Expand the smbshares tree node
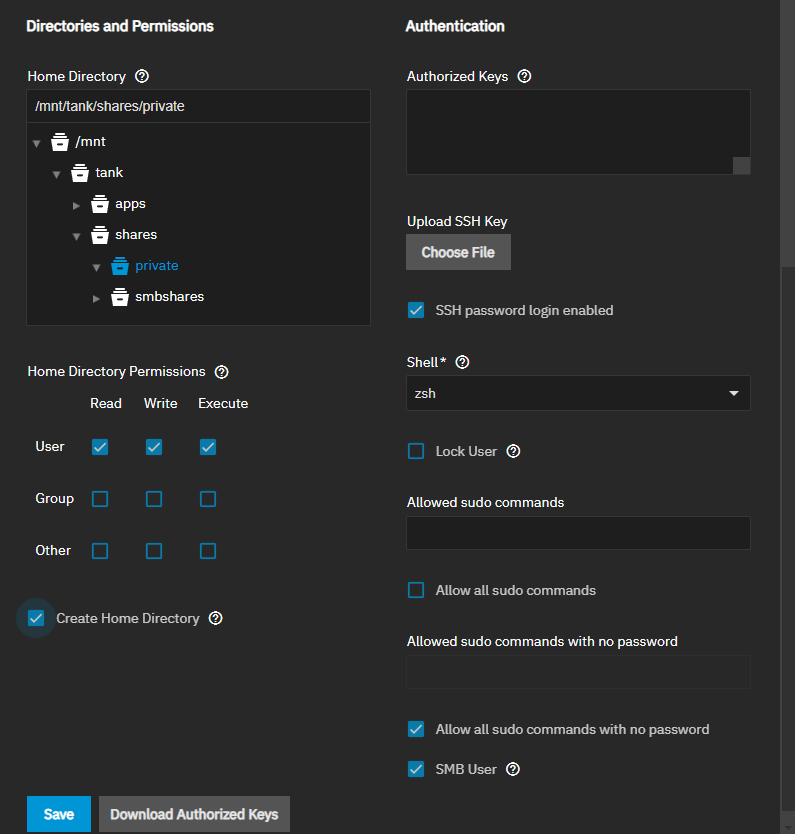The width and height of the screenshot is (795, 834). tap(97, 298)
